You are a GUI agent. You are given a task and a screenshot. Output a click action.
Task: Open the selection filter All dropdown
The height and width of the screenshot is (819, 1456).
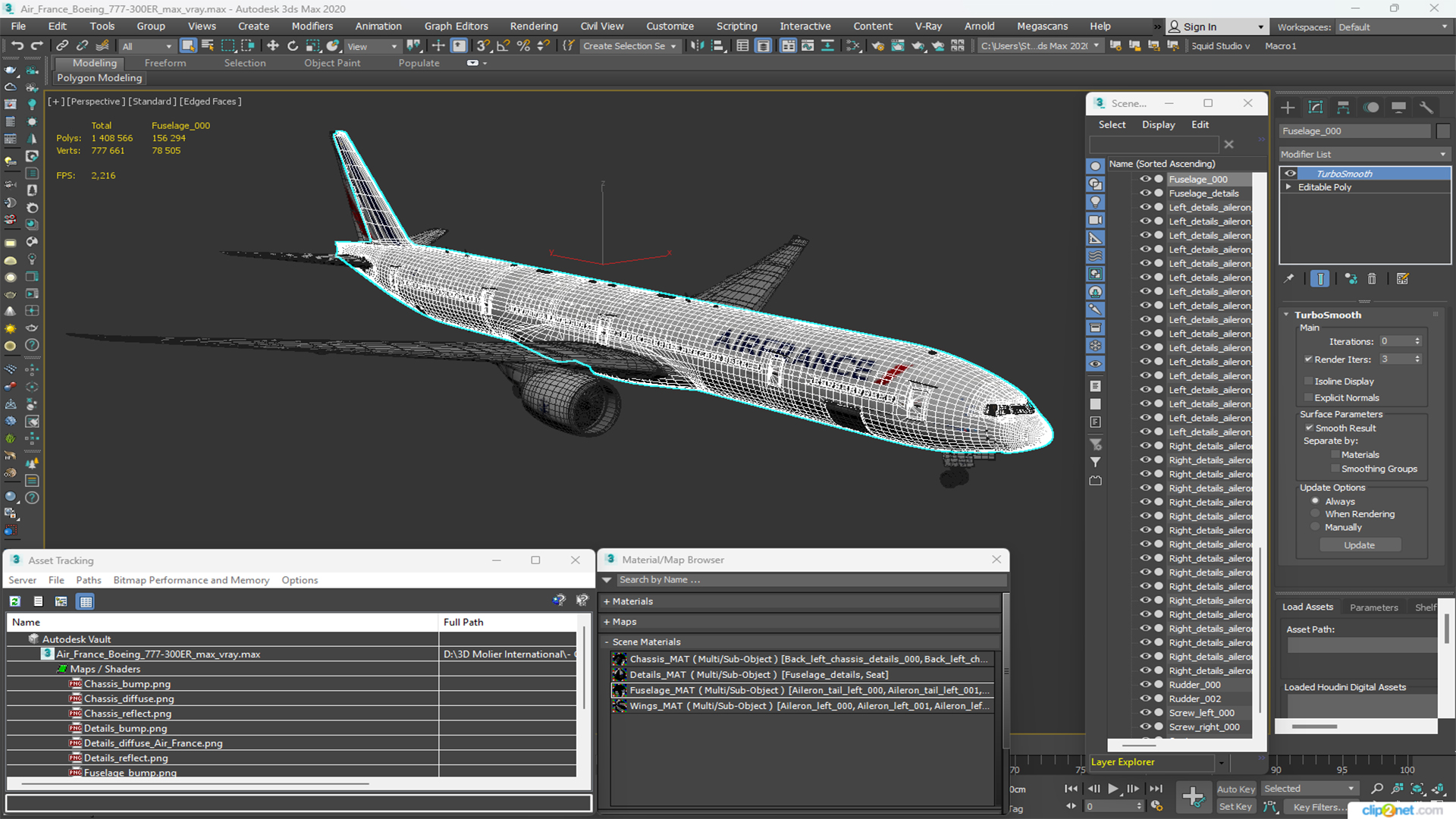[147, 46]
